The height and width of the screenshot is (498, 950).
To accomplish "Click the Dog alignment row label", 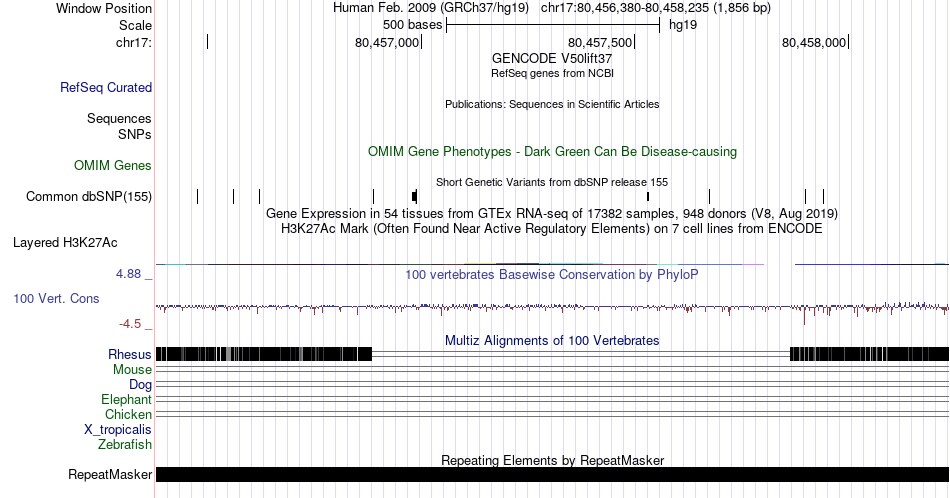I will (x=141, y=385).
